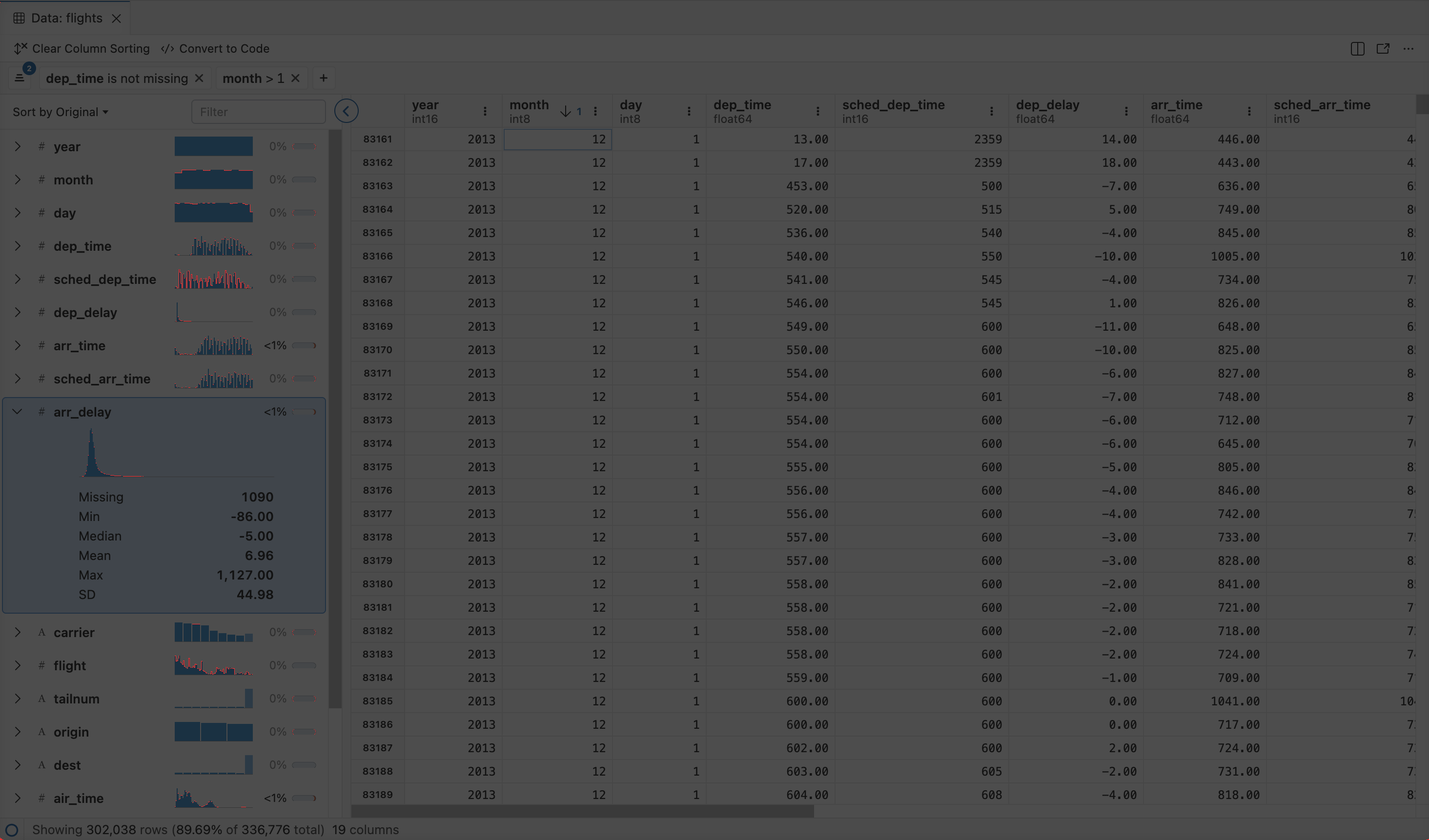
Task: Remove the 'month > 1' filter
Action: (x=295, y=78)
